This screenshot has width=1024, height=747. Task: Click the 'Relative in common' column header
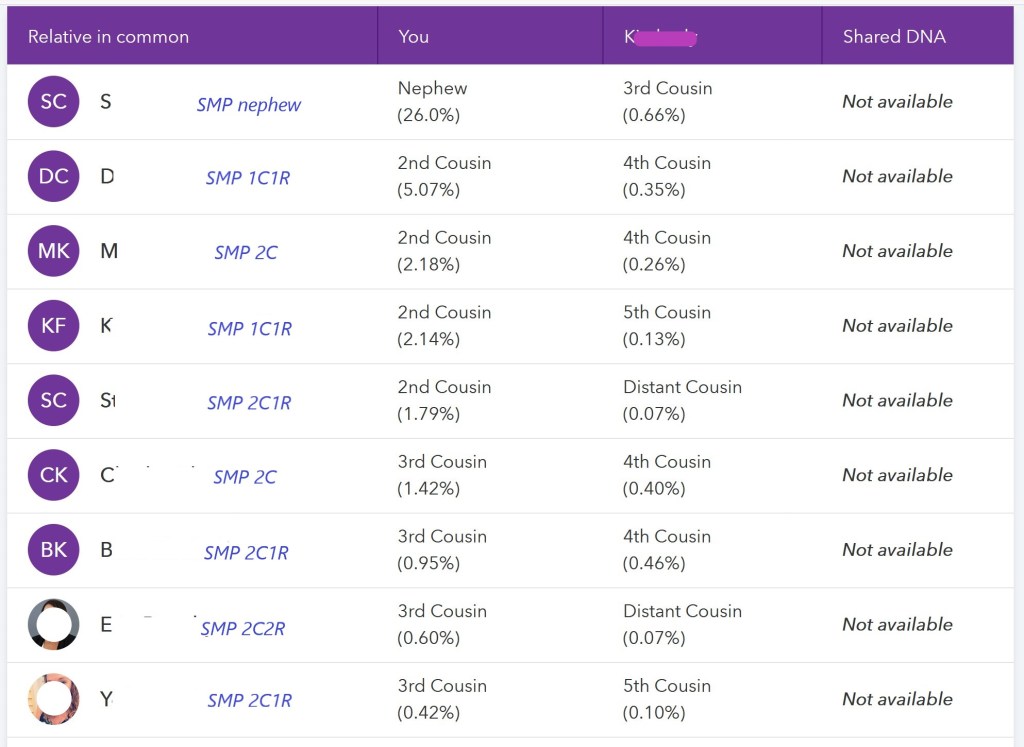108,37
